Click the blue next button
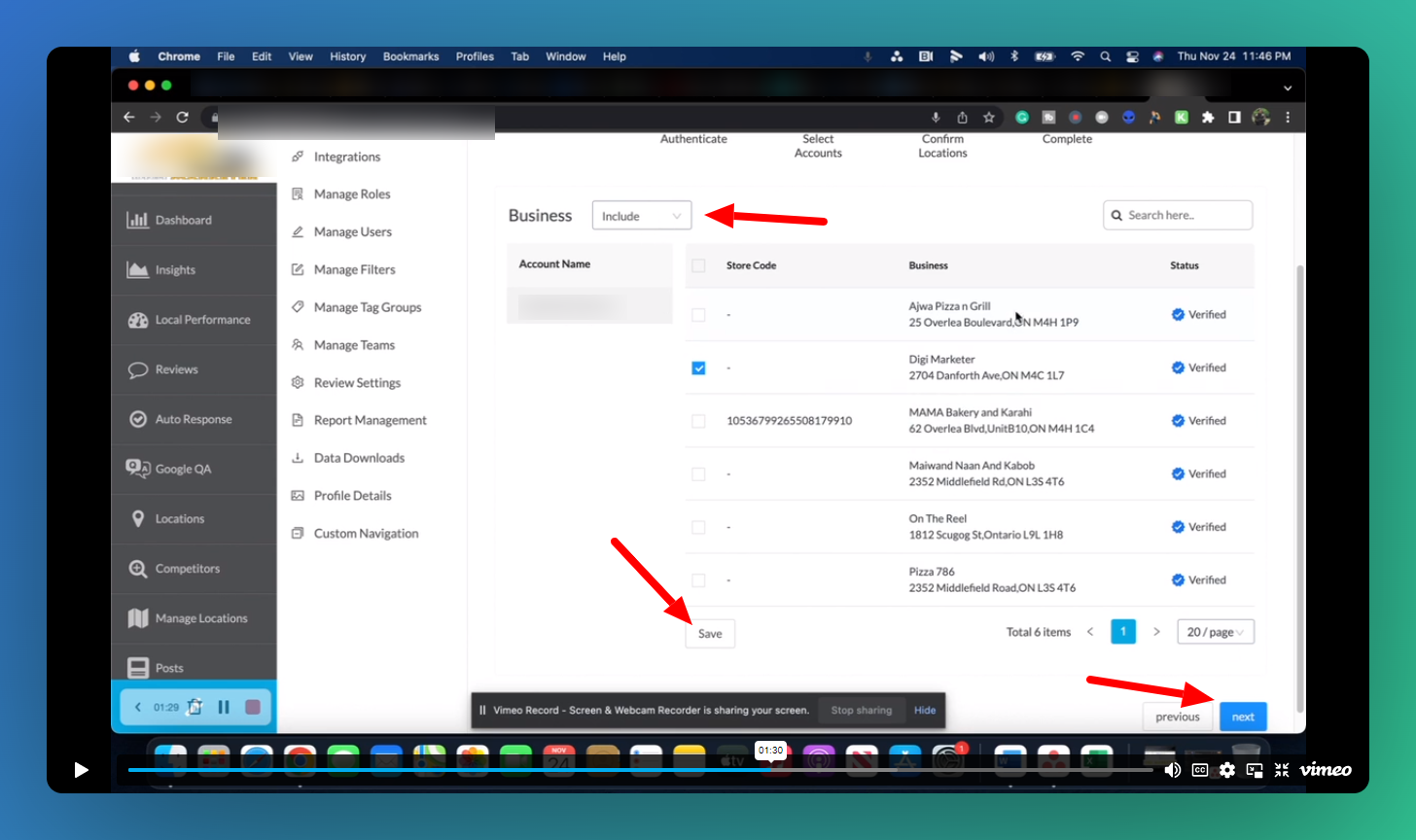This screenshot has width=1416, height=840. coord(1242,717)
